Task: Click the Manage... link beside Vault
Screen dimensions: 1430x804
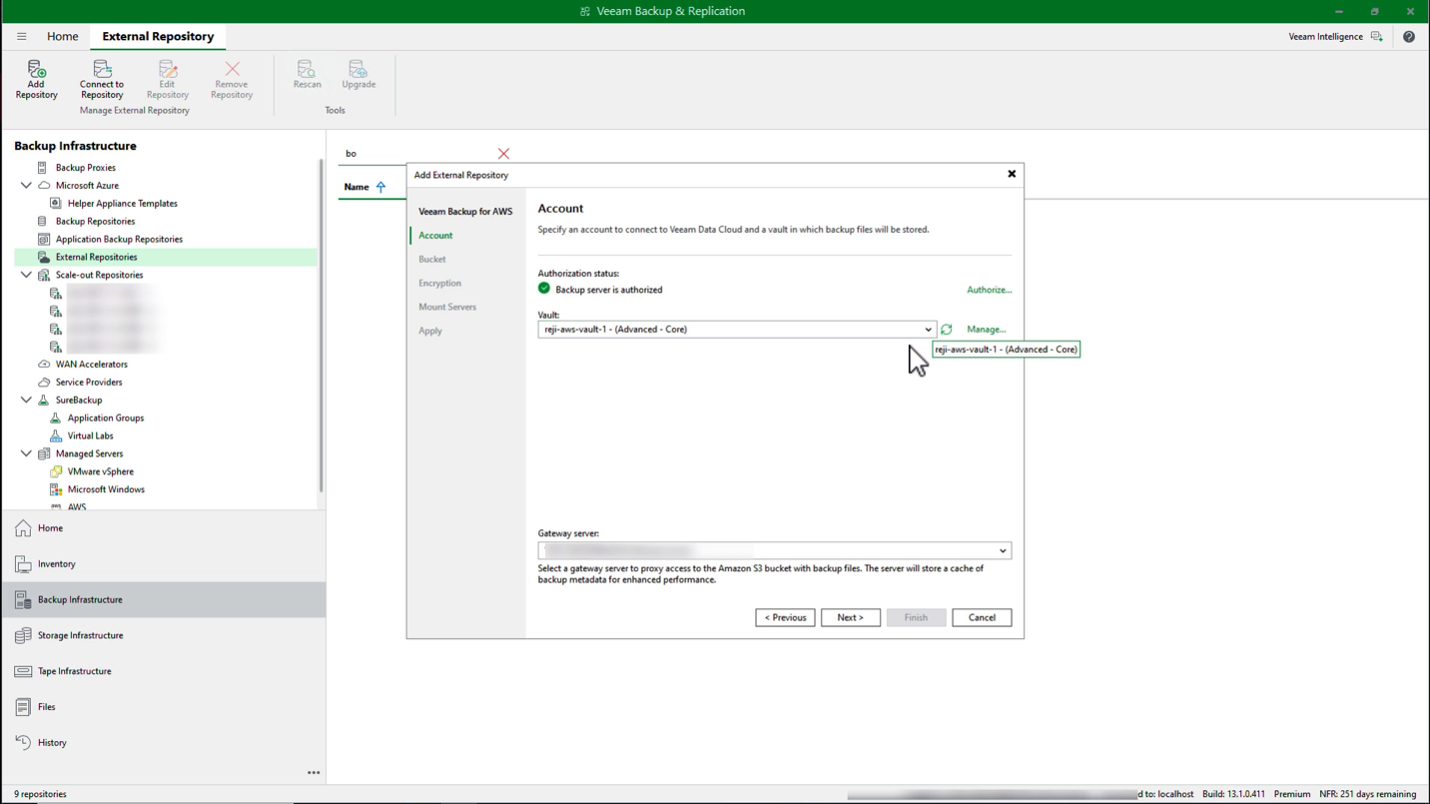Action: (x=986, y=329)
